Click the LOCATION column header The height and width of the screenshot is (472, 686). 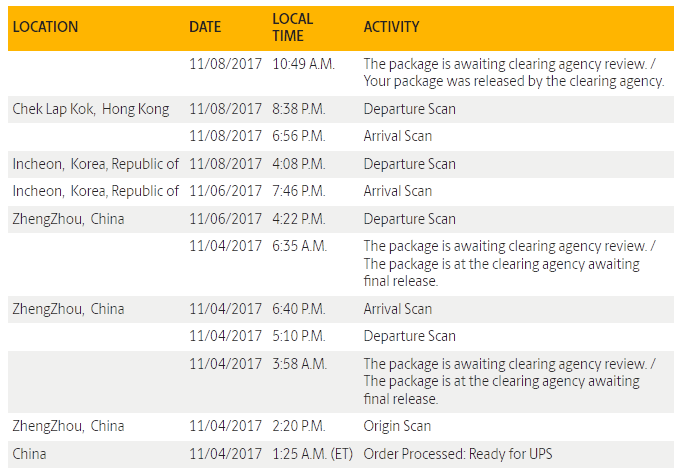coord(45,27)
